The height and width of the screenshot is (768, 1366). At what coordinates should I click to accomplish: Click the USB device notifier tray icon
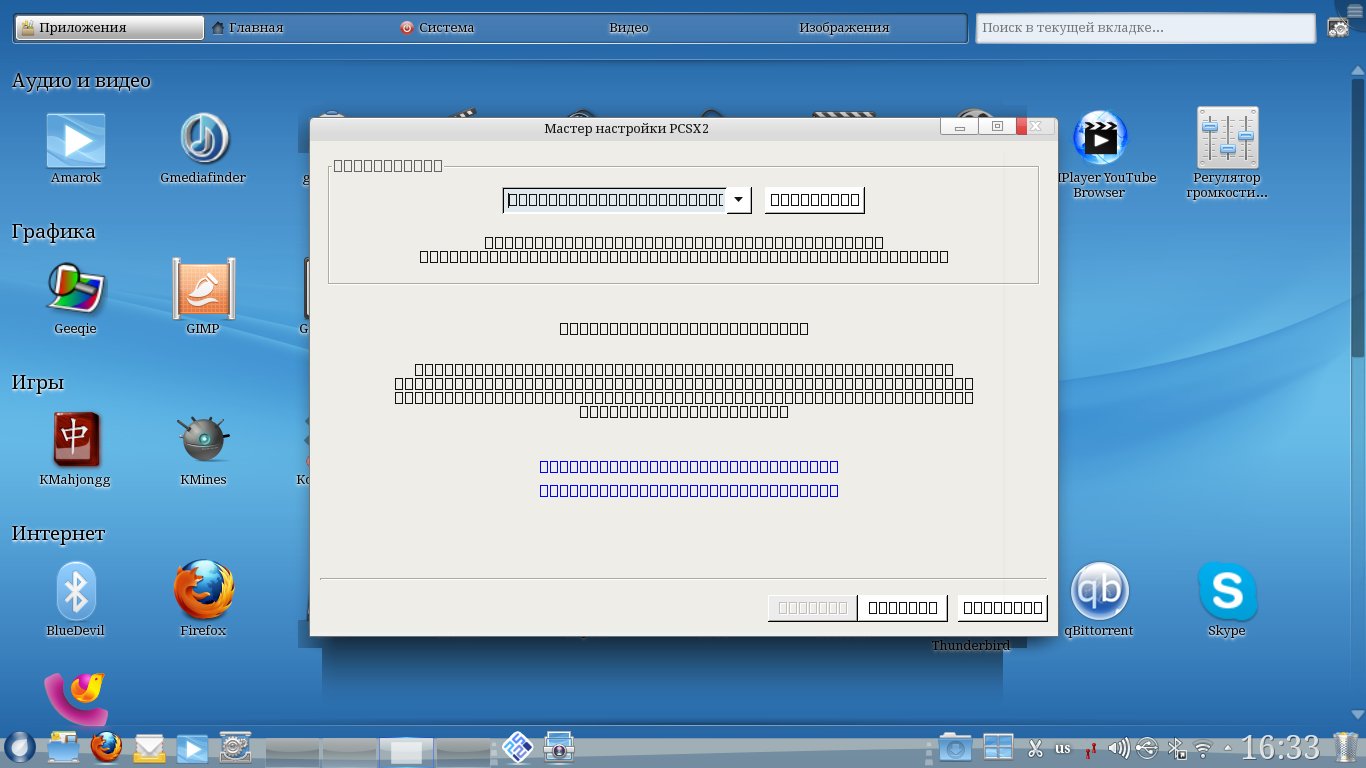click(x=1147, y=748)
